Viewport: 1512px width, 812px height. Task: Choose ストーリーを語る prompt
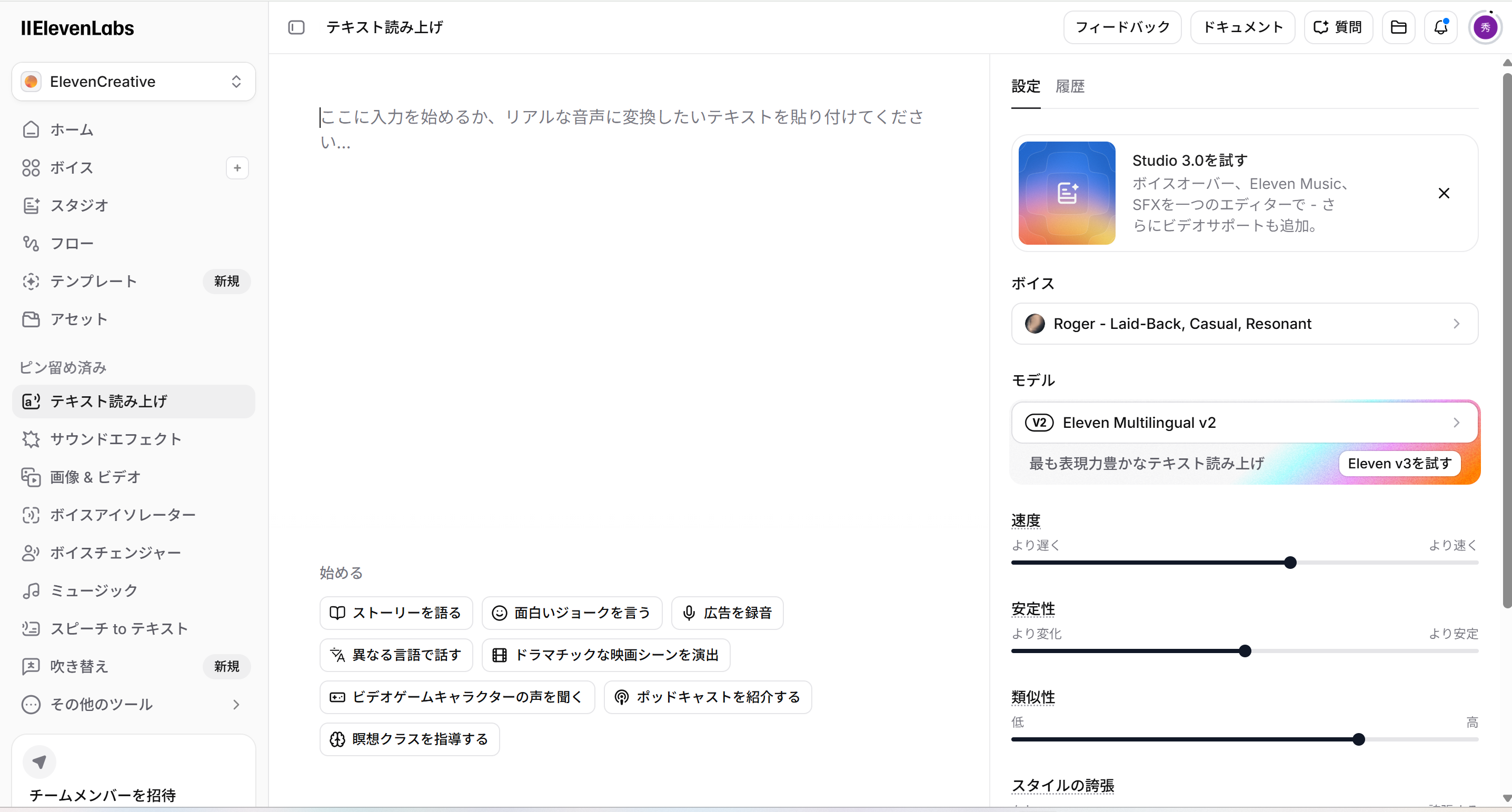(x=396, y=613)
